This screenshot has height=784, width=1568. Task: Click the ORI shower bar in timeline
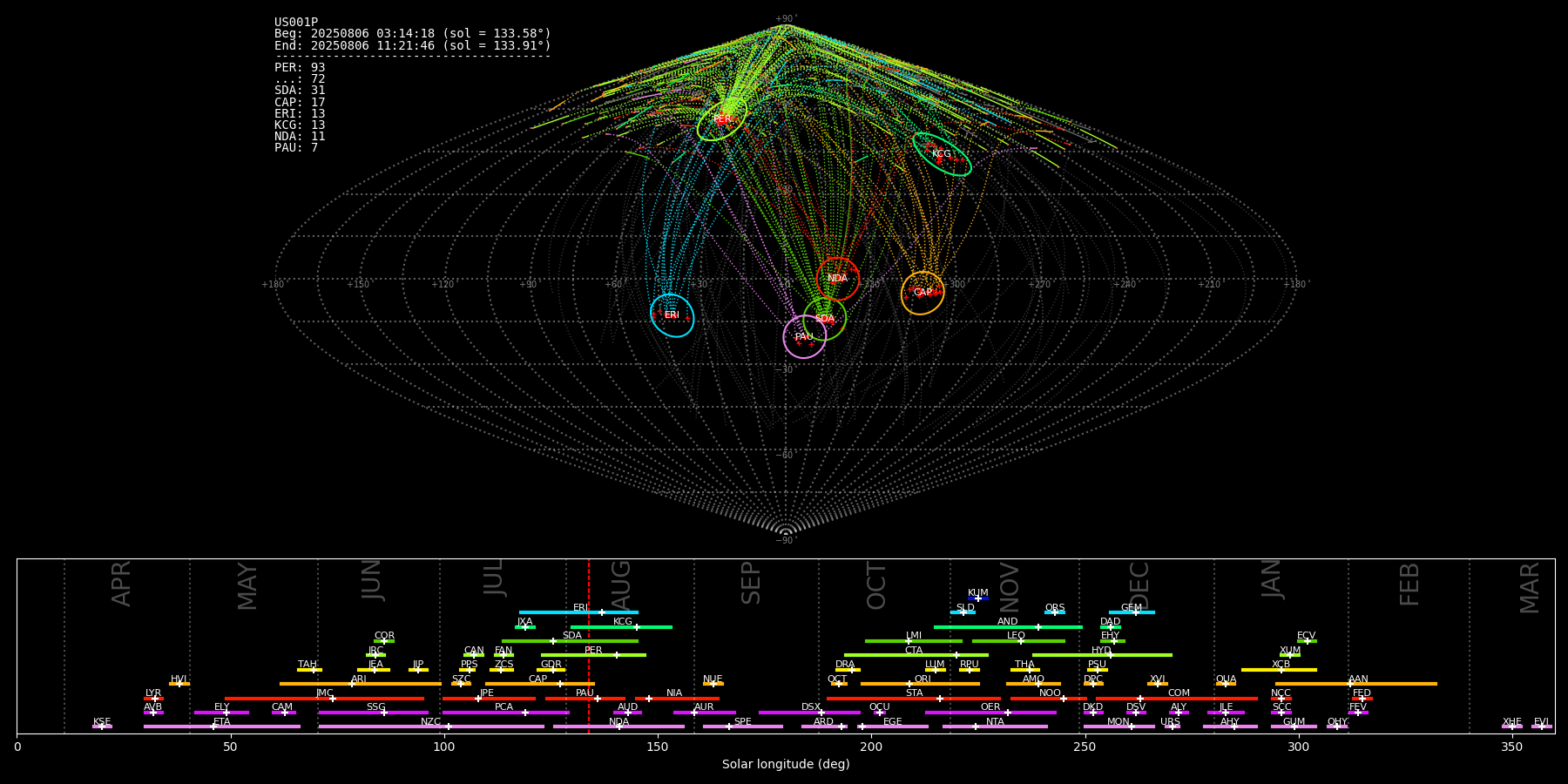920,684
